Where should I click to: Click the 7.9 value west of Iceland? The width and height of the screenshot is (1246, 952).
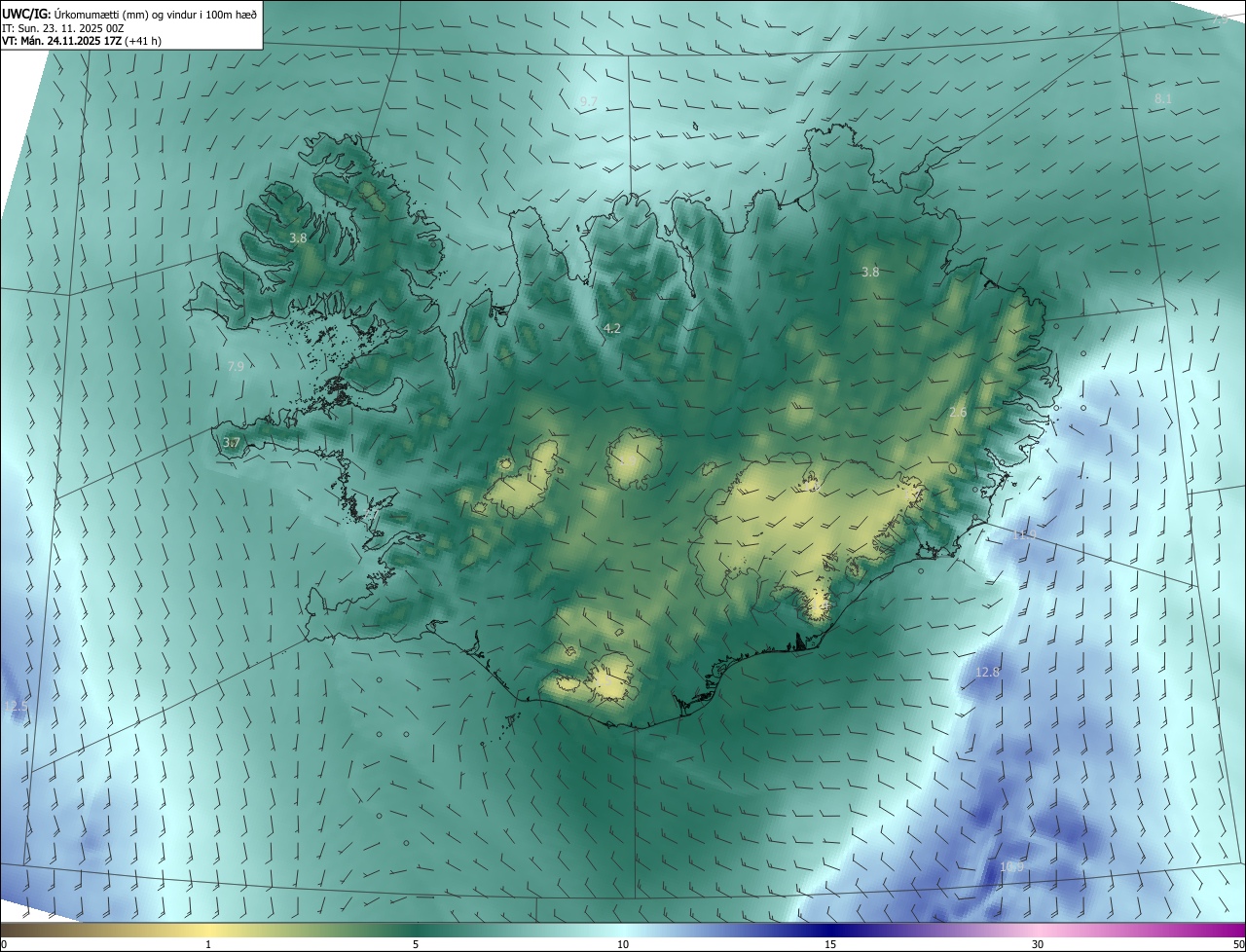[236, 367]
